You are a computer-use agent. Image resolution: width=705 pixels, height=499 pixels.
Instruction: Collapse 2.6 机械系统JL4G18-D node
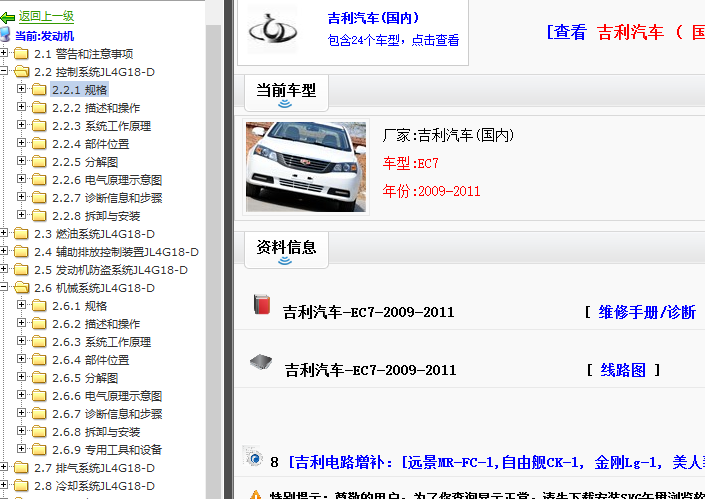click(4, 287)
